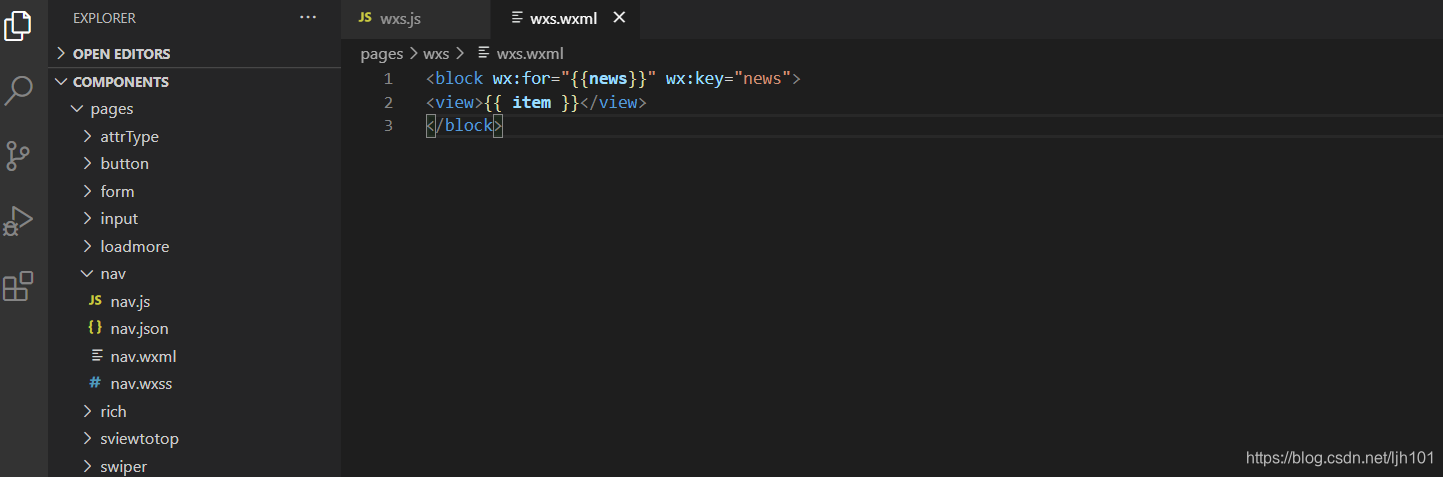Viewport: 1443px width, 477px height.
Task: Click the EXPLORER panel title
Action: (104, 18)
